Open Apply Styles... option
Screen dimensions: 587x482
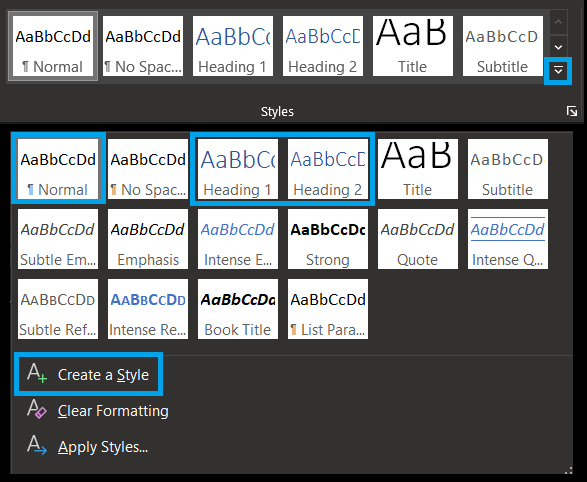coord(88,446)
